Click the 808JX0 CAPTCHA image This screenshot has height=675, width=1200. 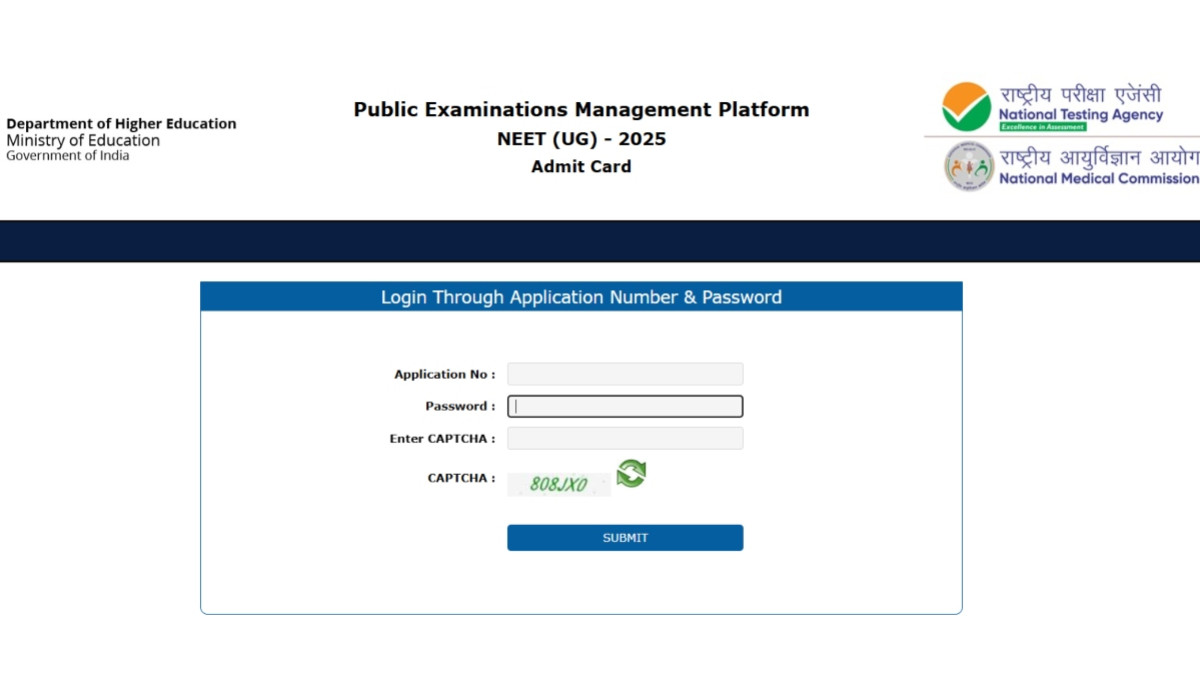point(558,485)
